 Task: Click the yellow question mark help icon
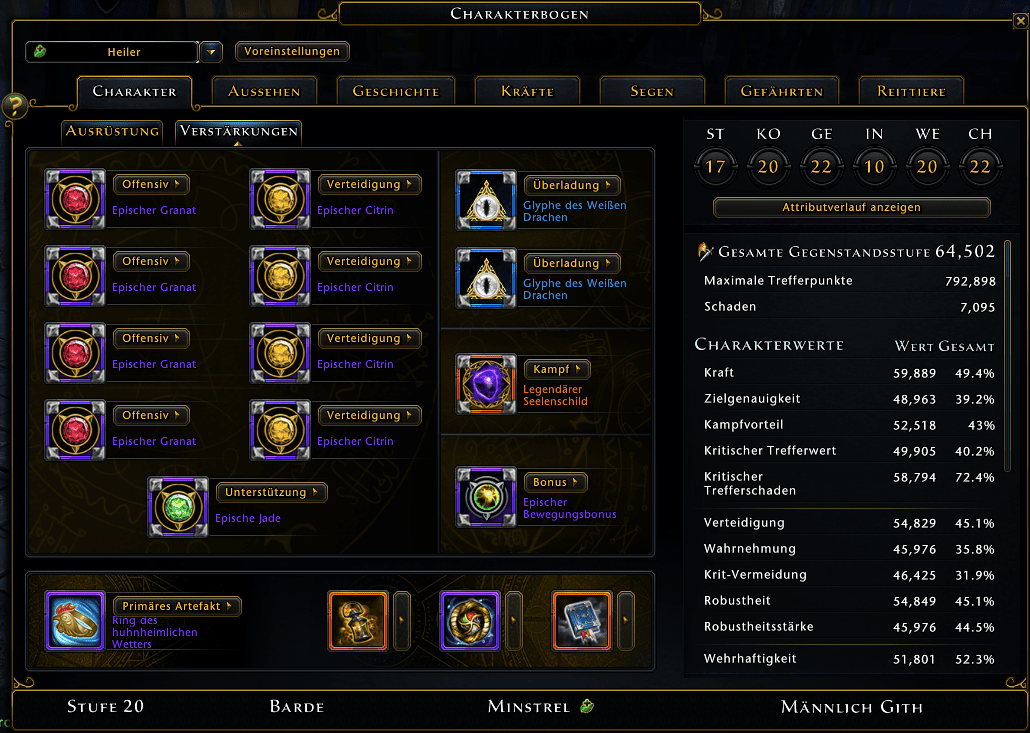pyautogui.click(x=15, y=105)
